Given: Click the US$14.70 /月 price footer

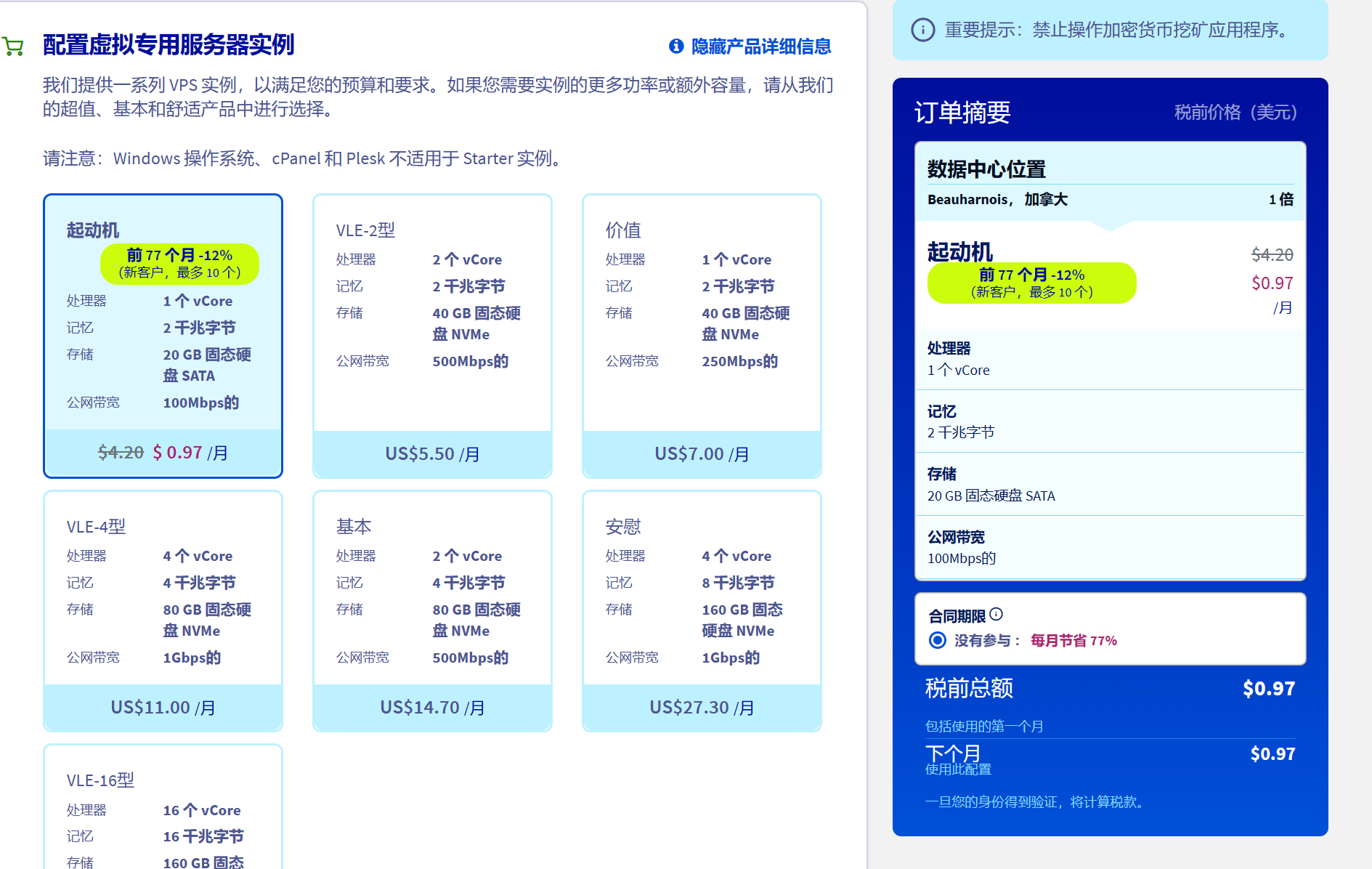Looking at the screenshot, I should pyautogui.click(x=432, y=708).
